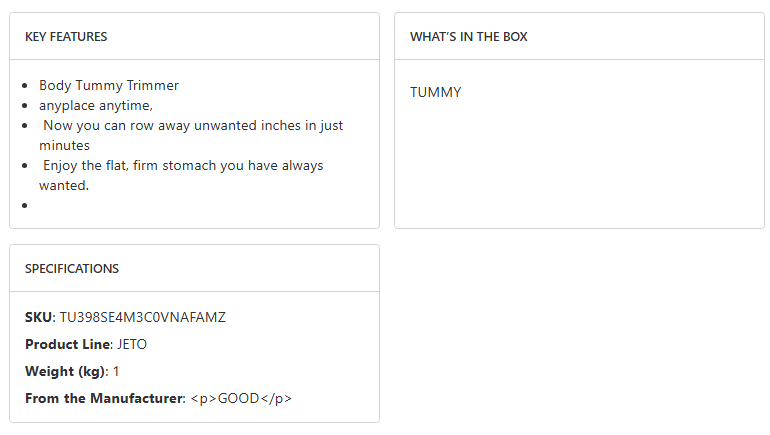Click the WHAT'S IN THE BOX heading
The width and height of the screenshot is (770, 435).
(469, 37)
